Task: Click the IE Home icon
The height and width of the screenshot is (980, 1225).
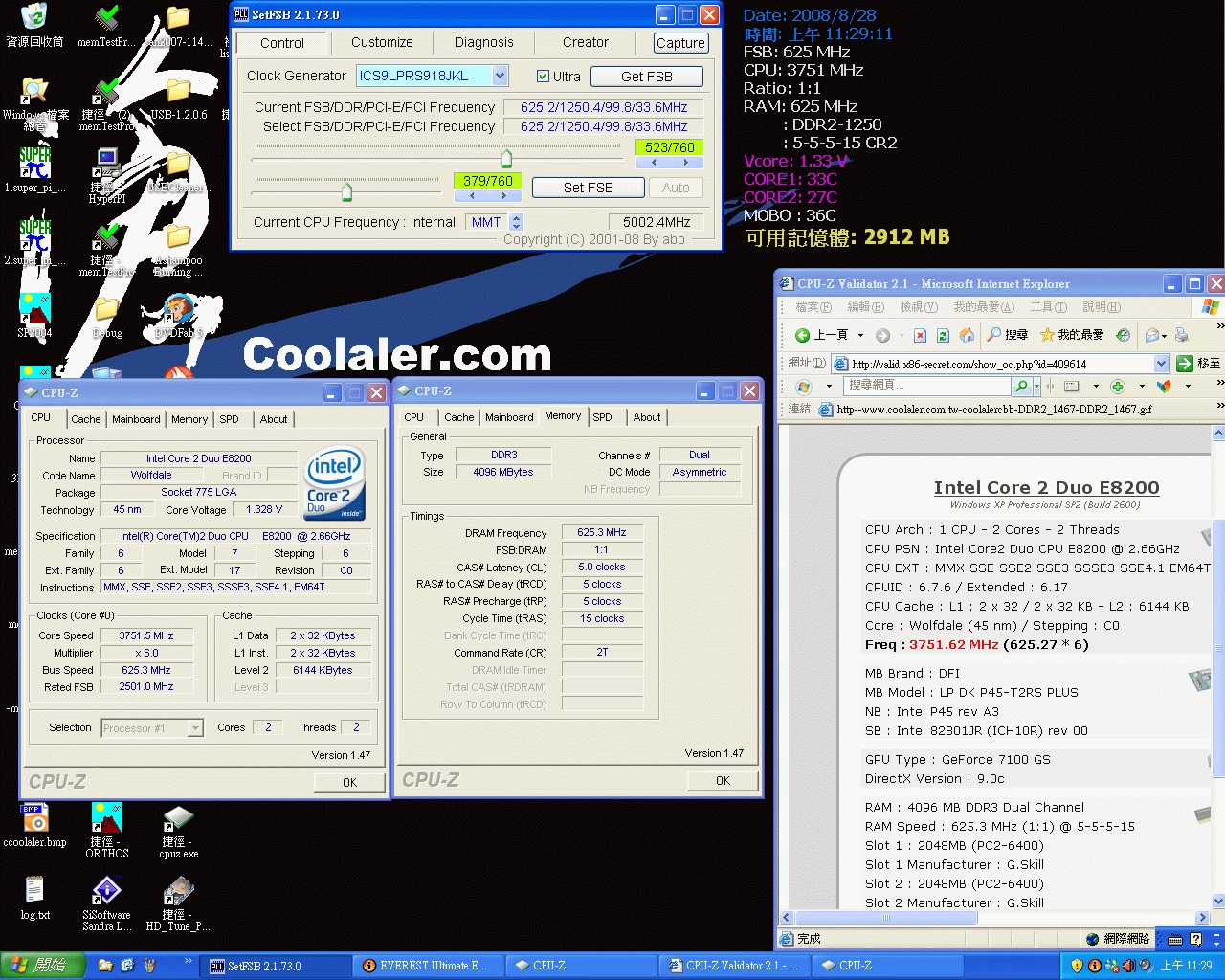Action: [967, 335]
